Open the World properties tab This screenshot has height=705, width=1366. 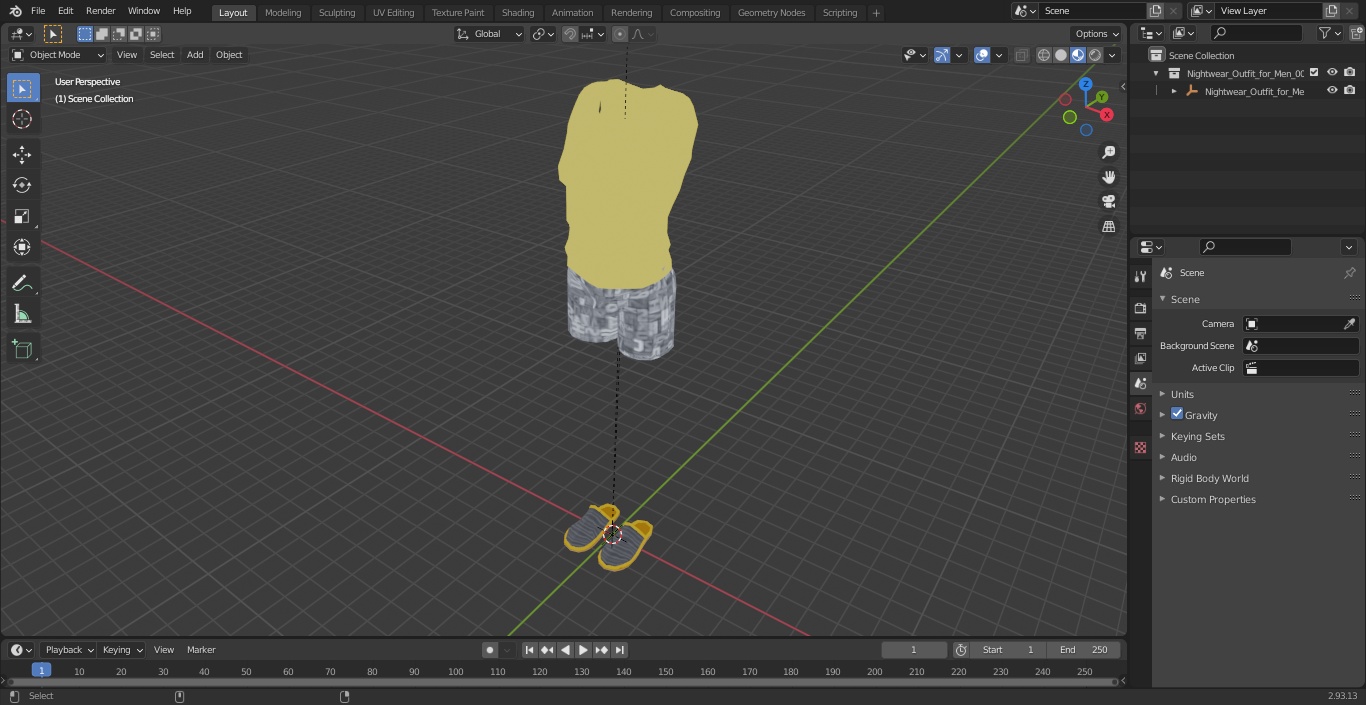coord(1140,408)
